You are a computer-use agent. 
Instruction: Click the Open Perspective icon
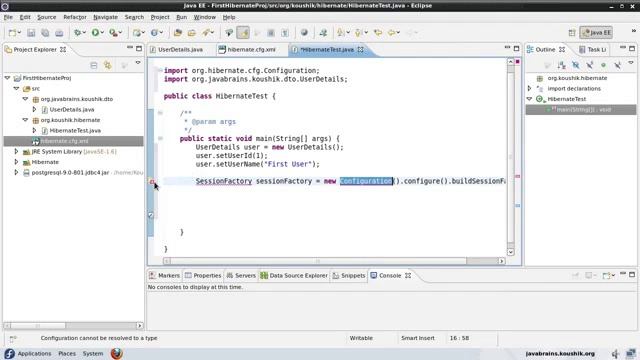point(572,33)
